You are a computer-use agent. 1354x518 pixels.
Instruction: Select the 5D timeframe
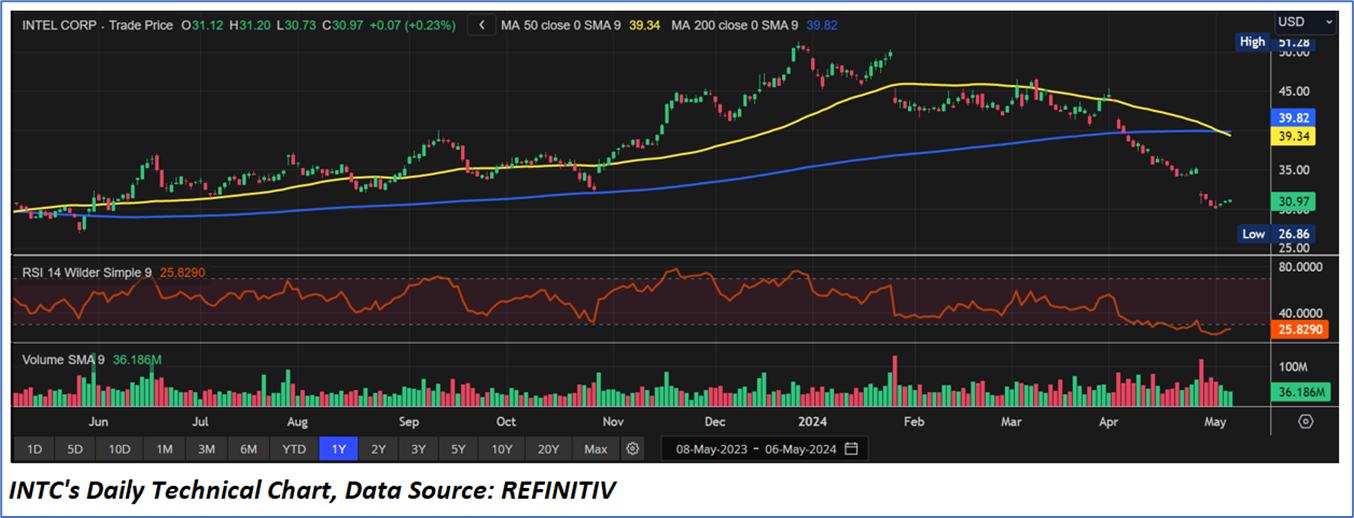[x=75, y=449]
